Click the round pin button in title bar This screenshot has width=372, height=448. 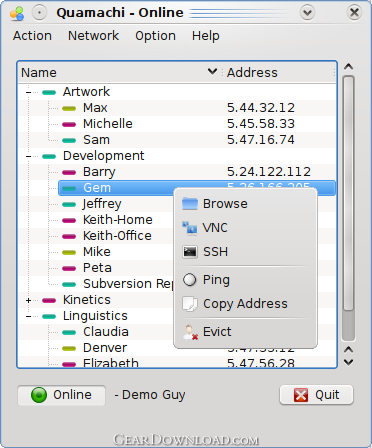(39, 13)
